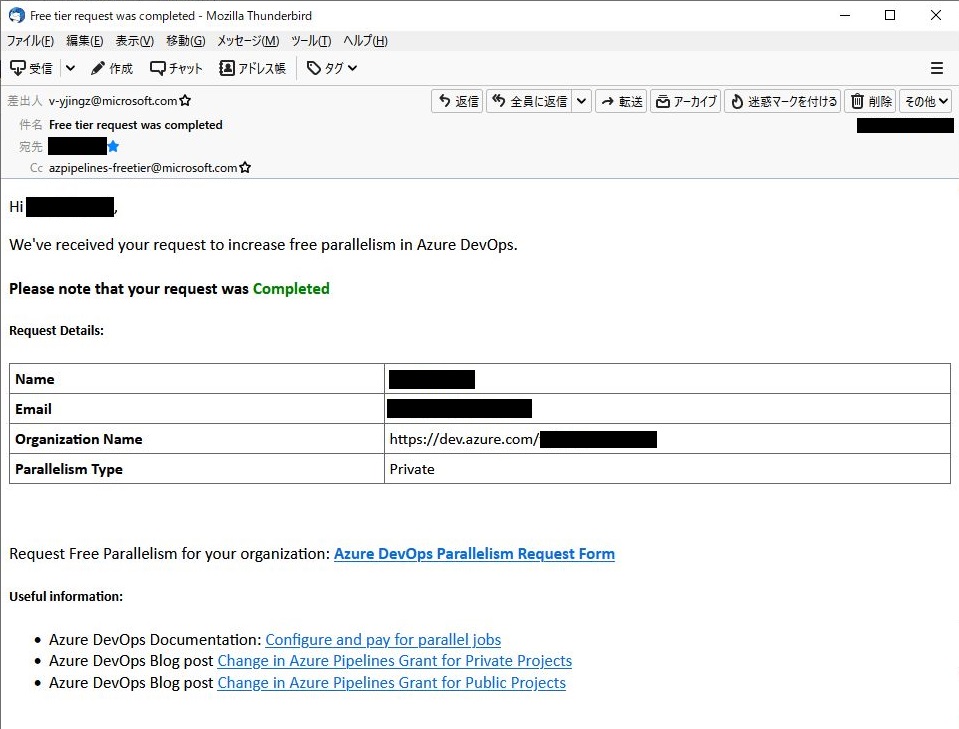Expand the 受信 dropdown arrow
The width and height of the screenshot is (959, 729).
click(70, 68)
